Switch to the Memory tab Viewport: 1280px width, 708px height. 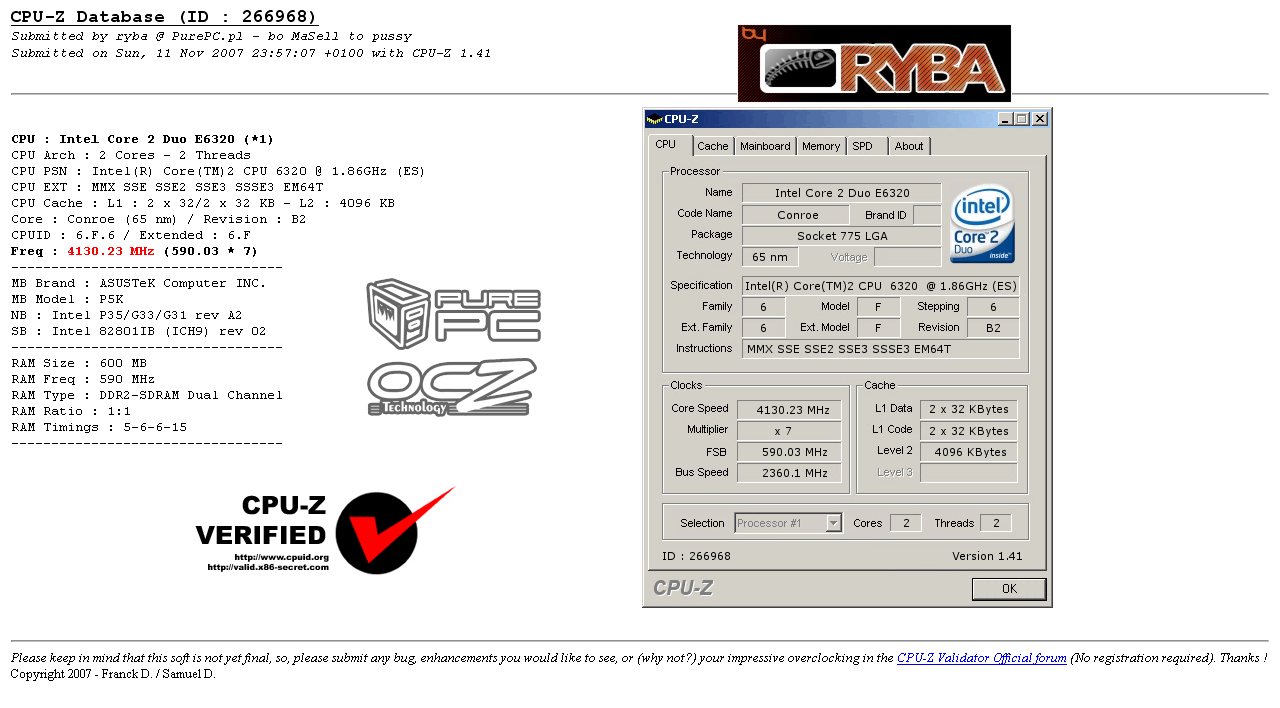[821, 146]
